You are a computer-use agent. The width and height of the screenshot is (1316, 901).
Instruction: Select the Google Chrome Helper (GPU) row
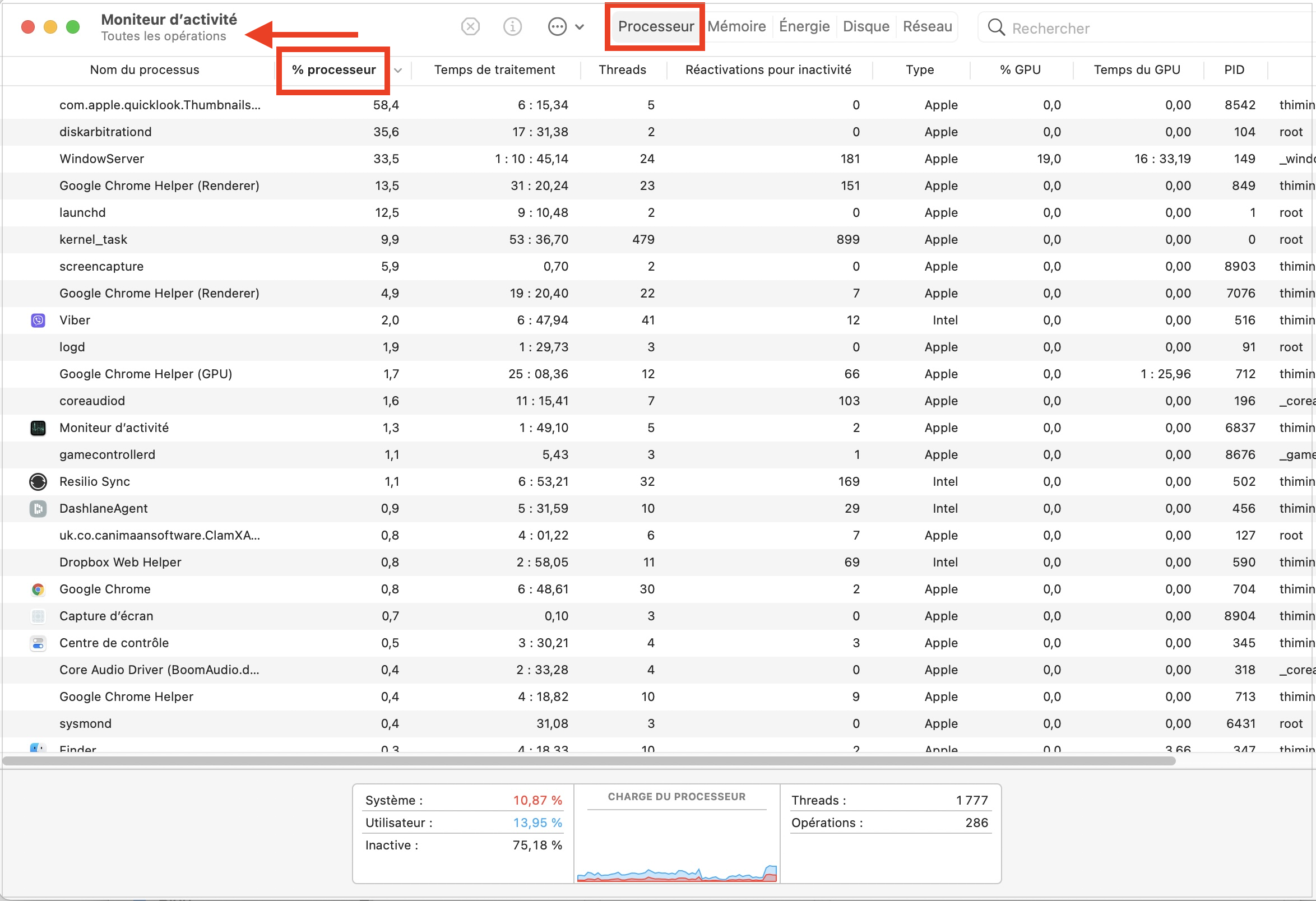pyautogui.click(x=658, y=374)
